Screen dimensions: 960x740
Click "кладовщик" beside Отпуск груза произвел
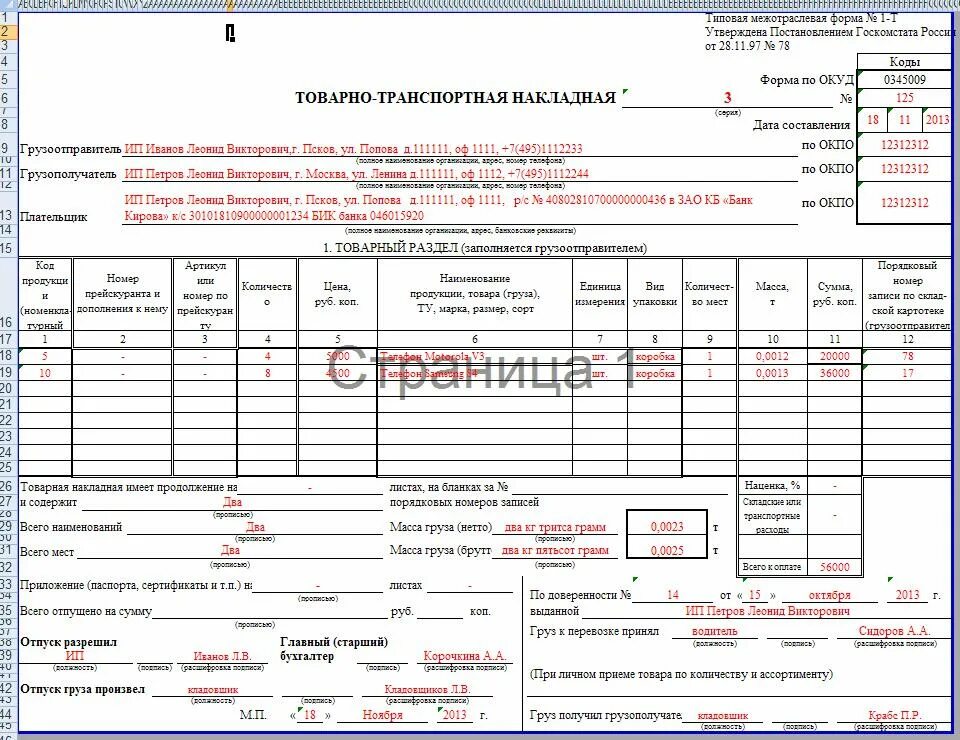pos(212,690)
